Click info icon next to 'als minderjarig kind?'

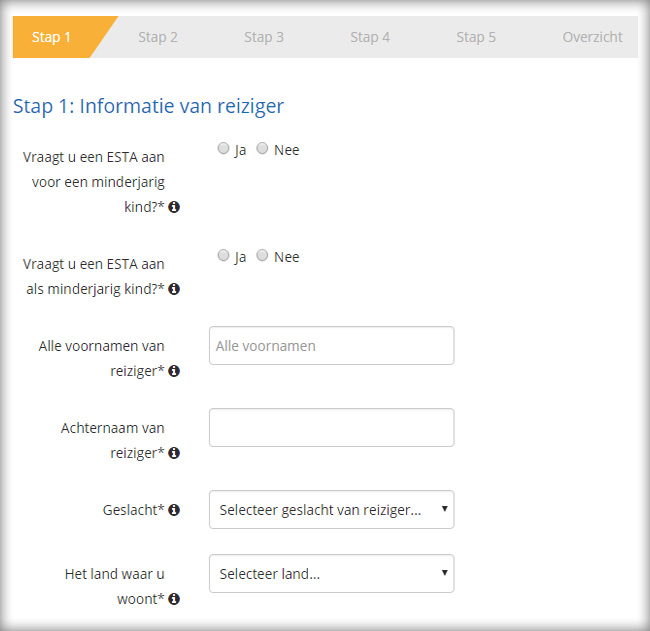pos(174,289)
